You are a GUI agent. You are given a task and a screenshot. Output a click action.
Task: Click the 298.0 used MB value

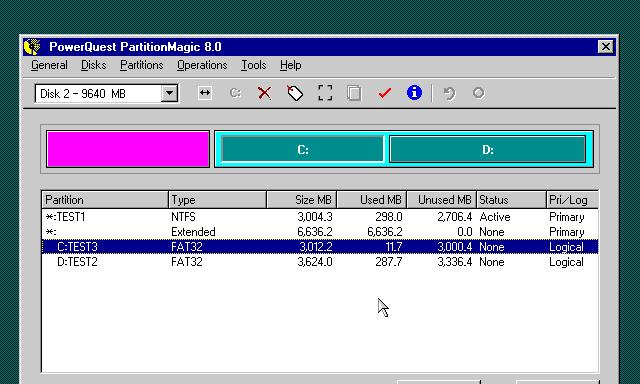[x=389, y=217]
